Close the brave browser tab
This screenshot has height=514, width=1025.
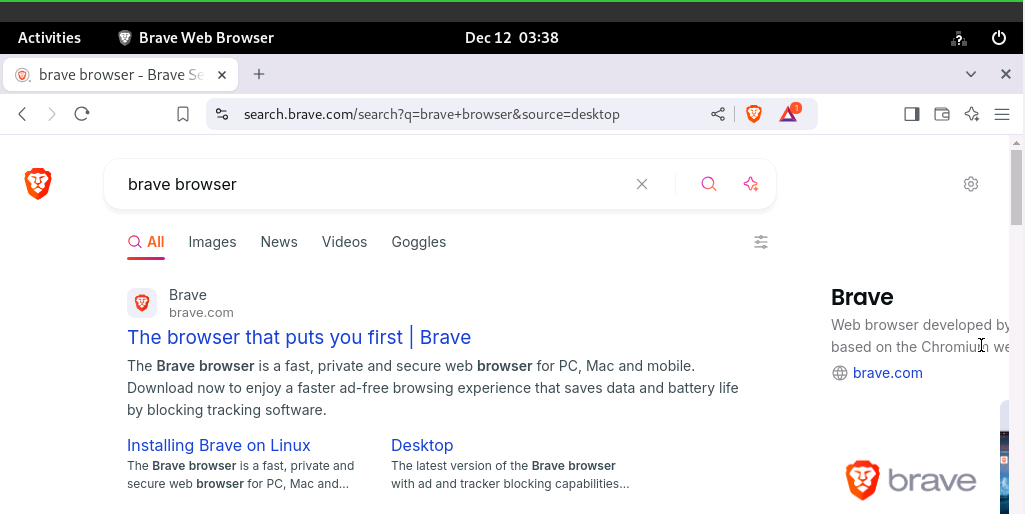222,75
